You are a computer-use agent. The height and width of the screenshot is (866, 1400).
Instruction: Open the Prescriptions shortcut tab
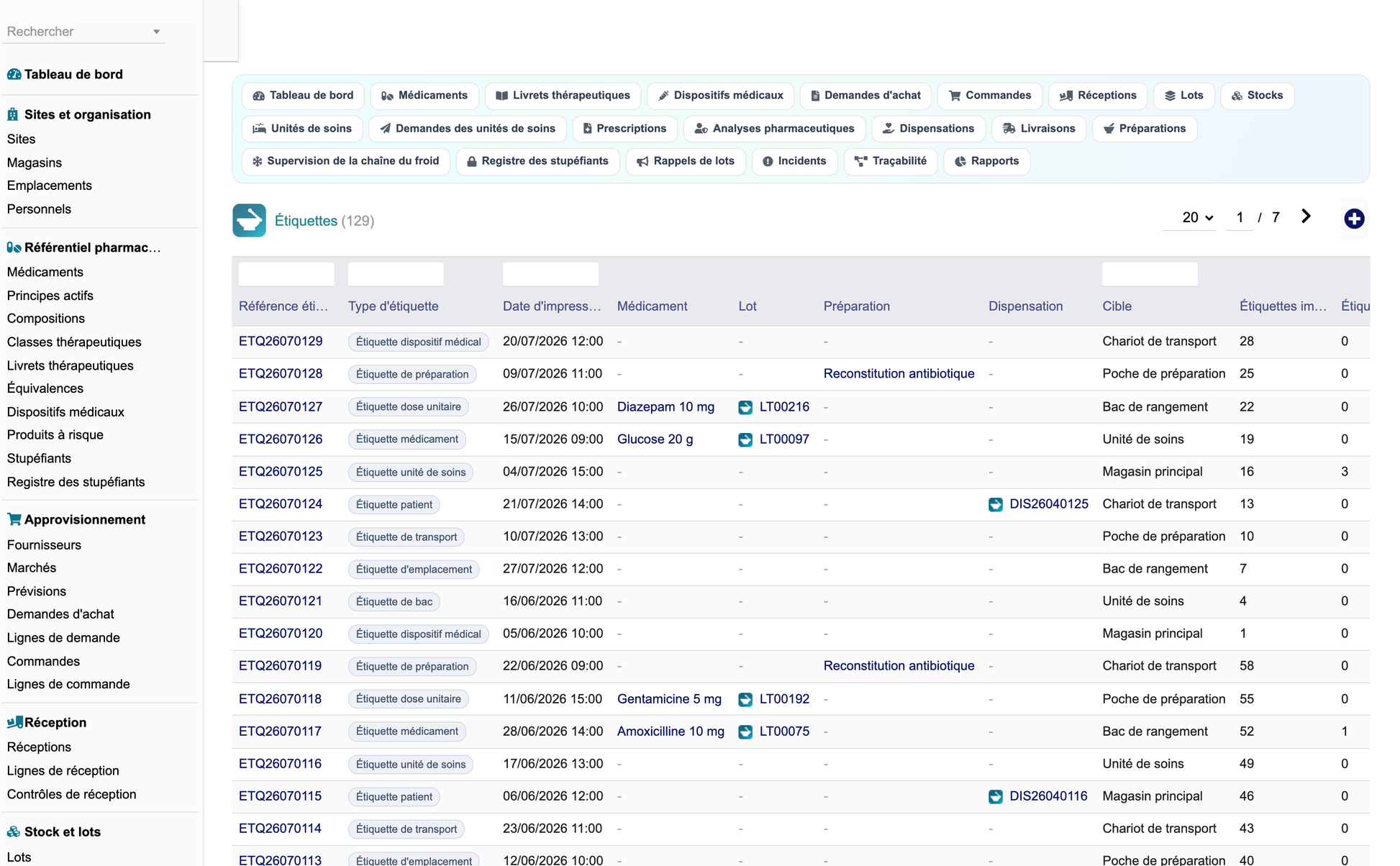point(624,129)
